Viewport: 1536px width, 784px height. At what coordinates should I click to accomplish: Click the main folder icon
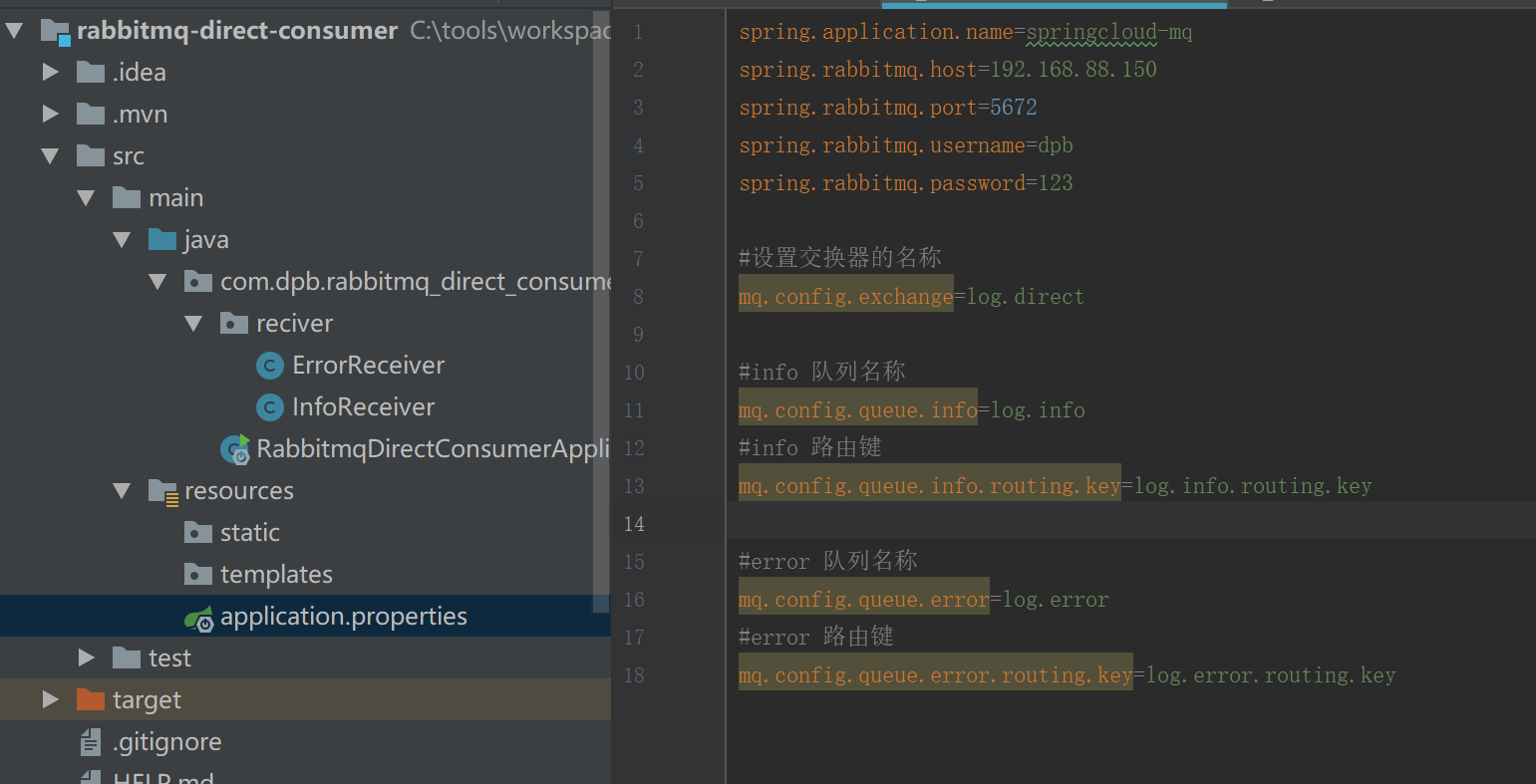127,197
